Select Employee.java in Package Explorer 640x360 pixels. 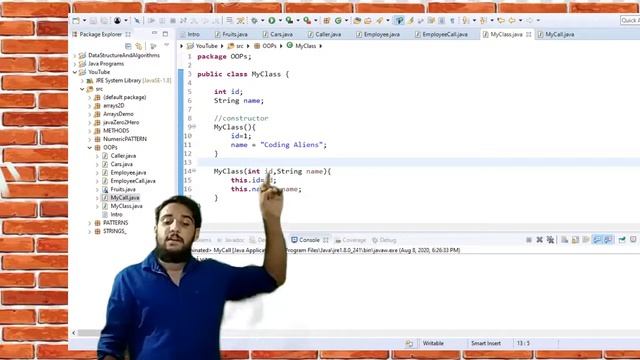pos(128,173)
